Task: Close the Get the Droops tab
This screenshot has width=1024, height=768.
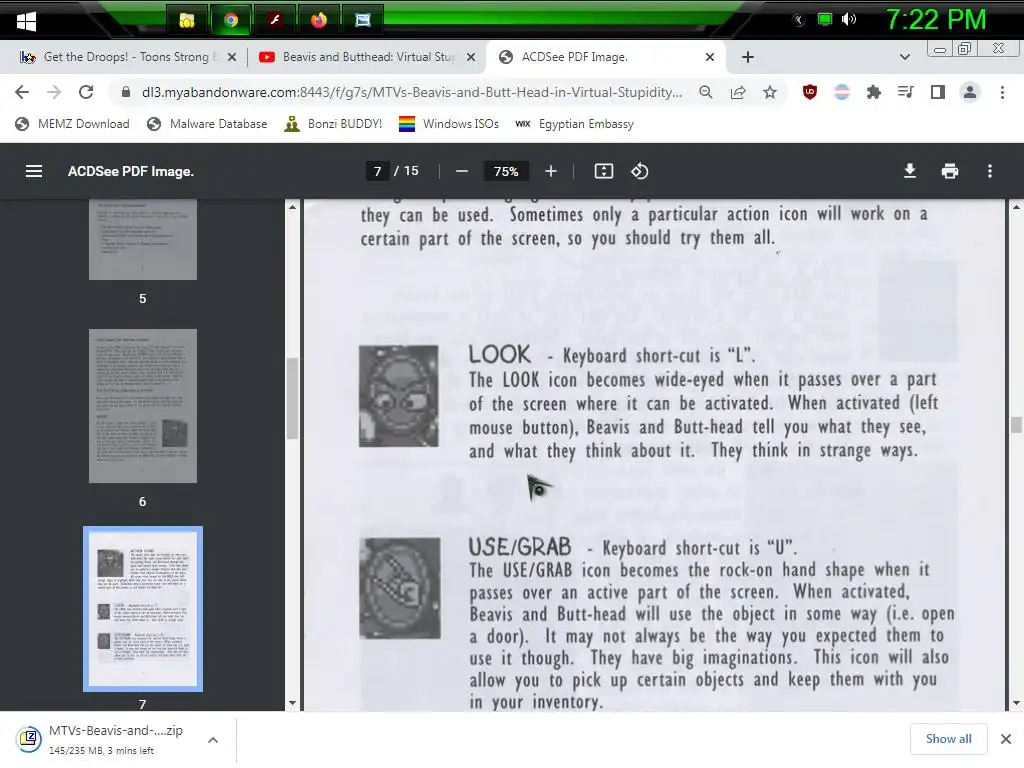Action: pyautogui.click(x=232, y=57)
